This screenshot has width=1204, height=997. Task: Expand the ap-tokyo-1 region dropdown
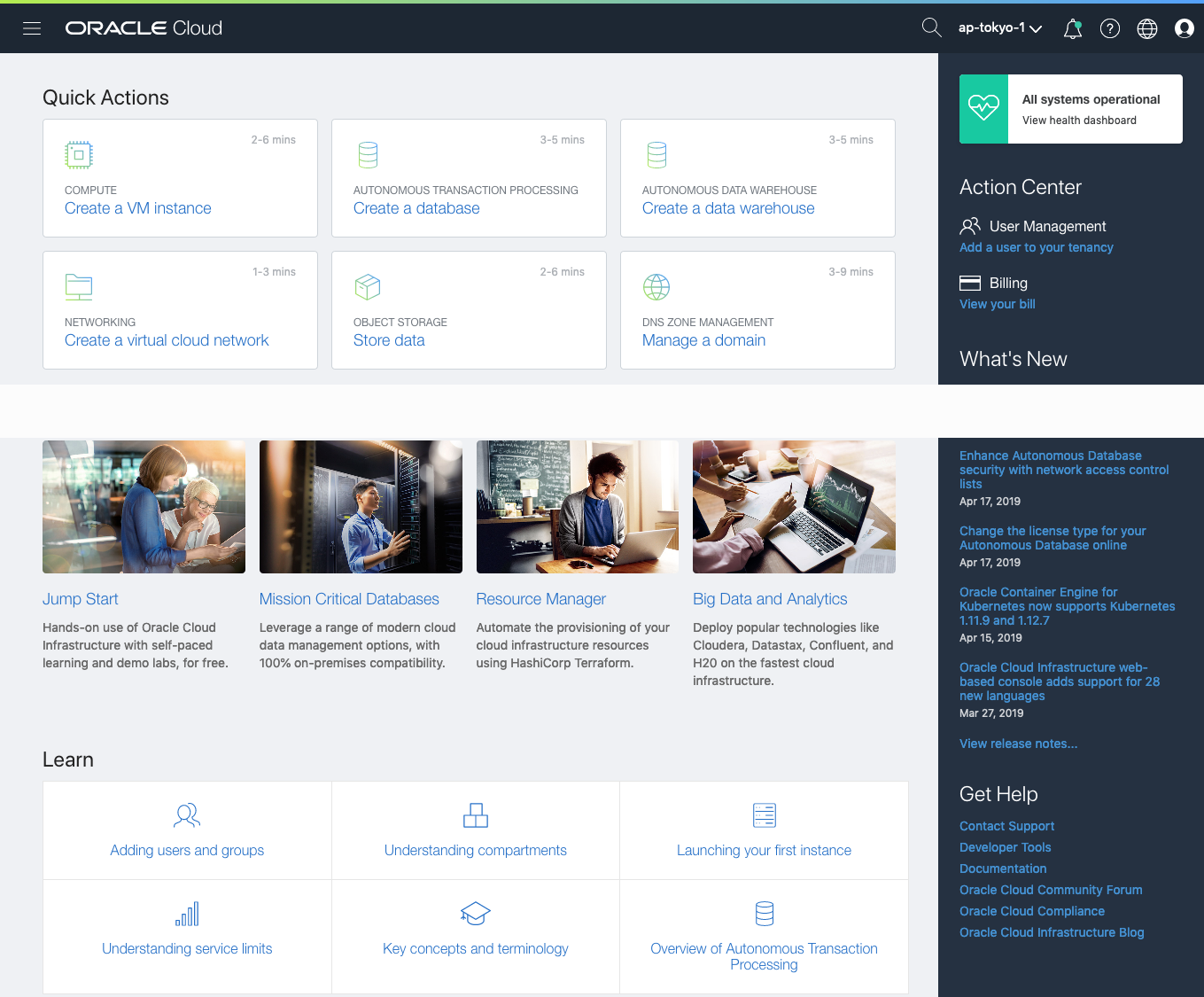click(1000, 28)
